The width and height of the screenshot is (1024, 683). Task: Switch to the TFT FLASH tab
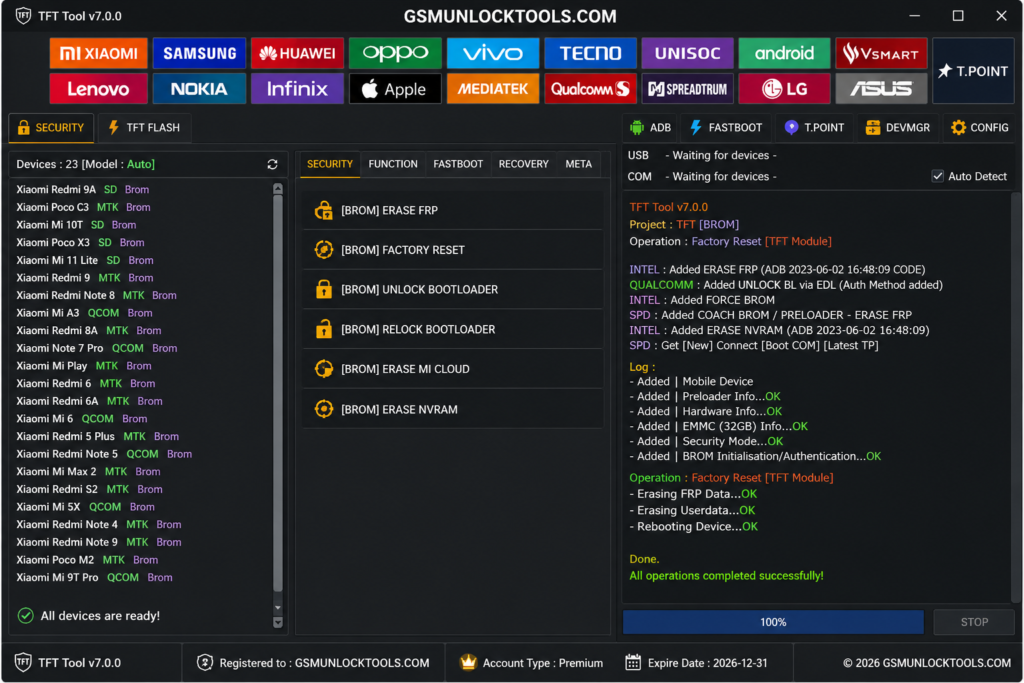click(144, 128)
